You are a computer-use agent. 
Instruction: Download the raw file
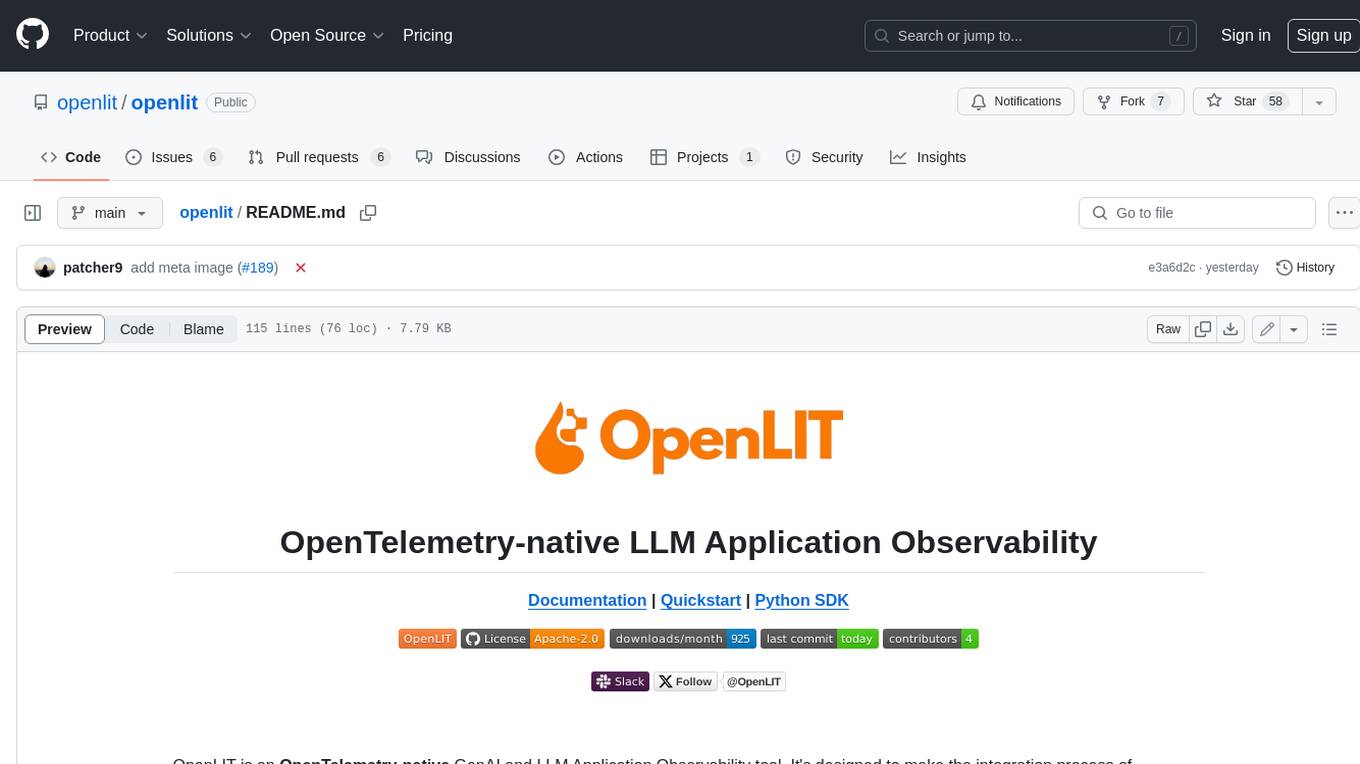[x=1231, y=329]
